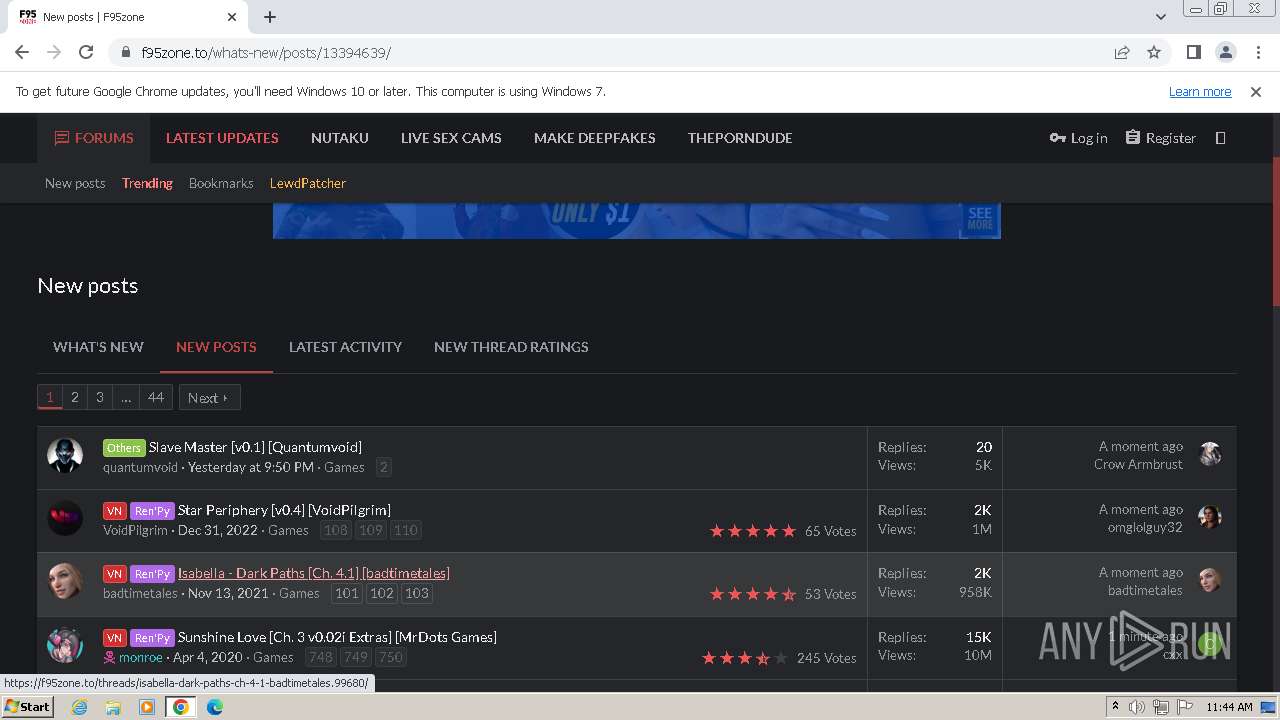
Task: Open page 2 of Slave Master thread
Action: click(383, 467)
